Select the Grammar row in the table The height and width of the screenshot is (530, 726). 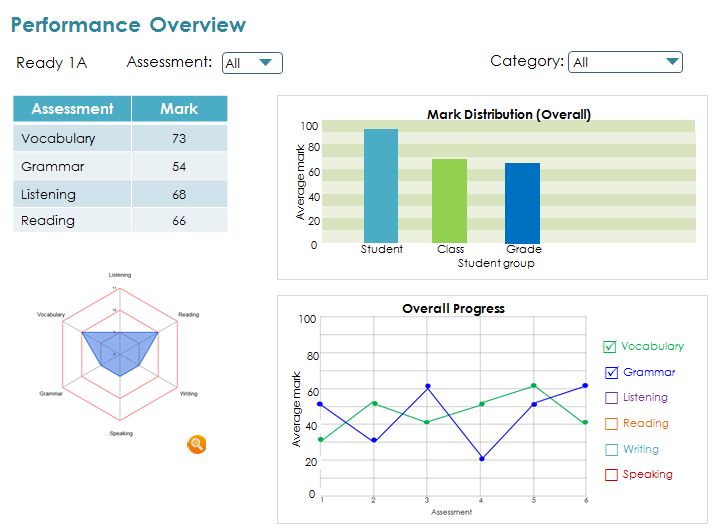pos(120,166)
